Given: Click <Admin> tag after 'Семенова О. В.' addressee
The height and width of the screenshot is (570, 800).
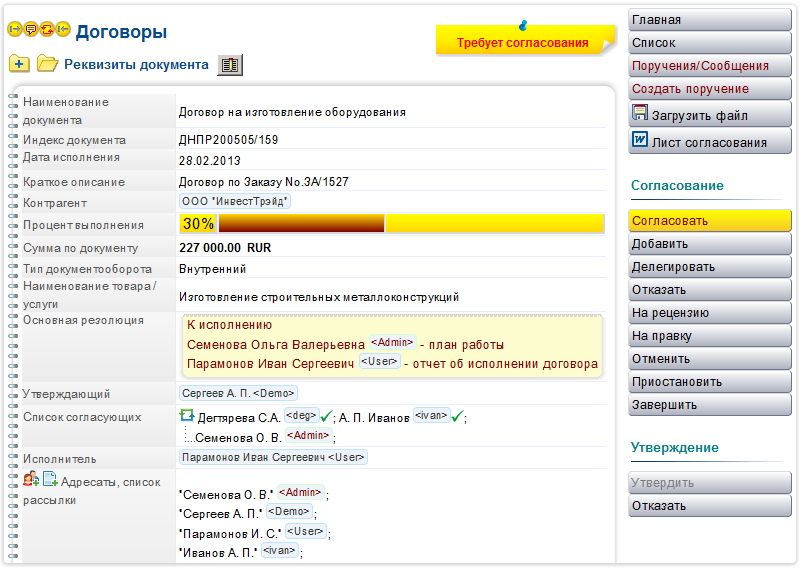Looking at the screenshot, I should (x=301, y=492).
